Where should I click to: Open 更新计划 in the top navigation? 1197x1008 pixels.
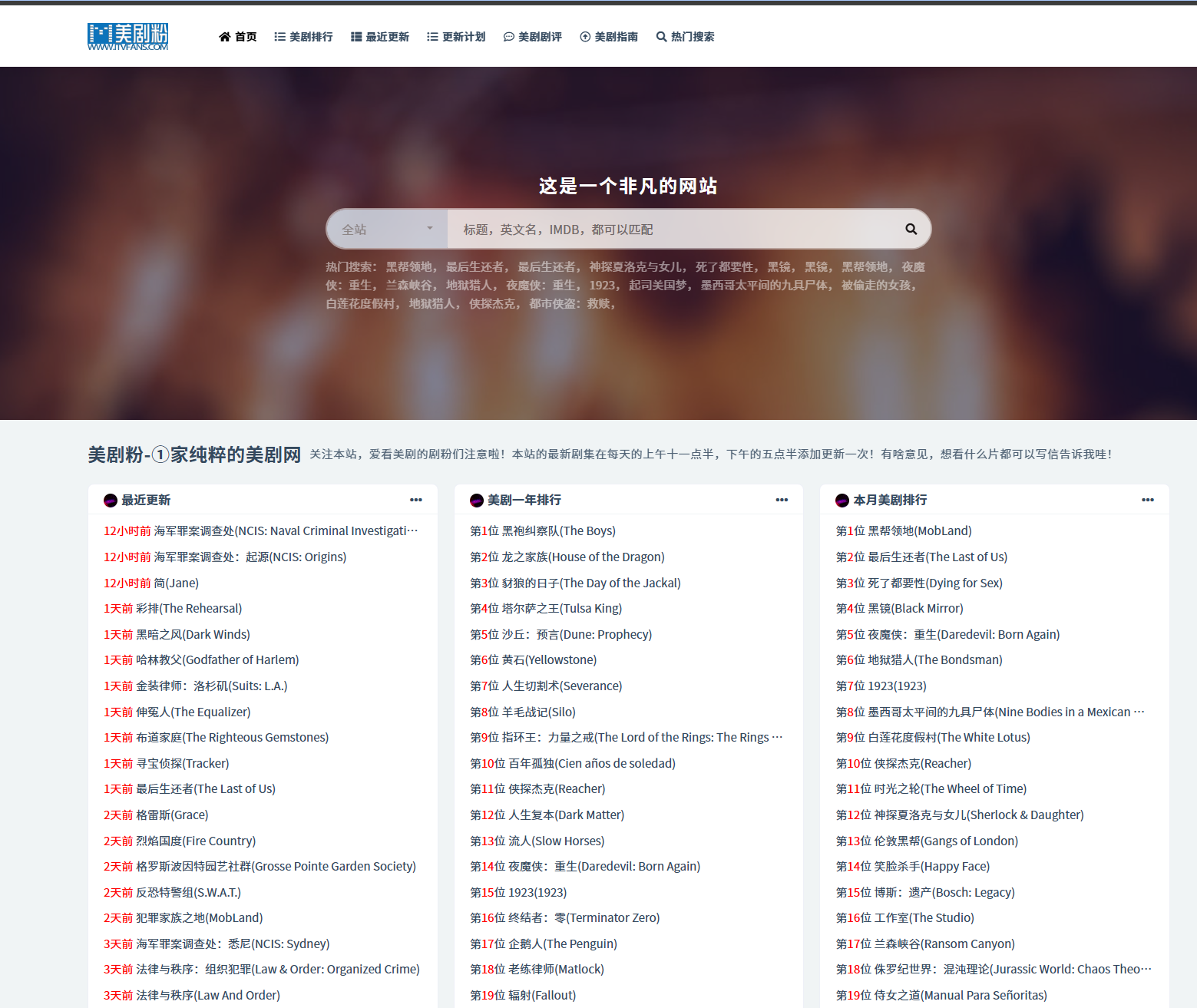click(x=456, y=37)
